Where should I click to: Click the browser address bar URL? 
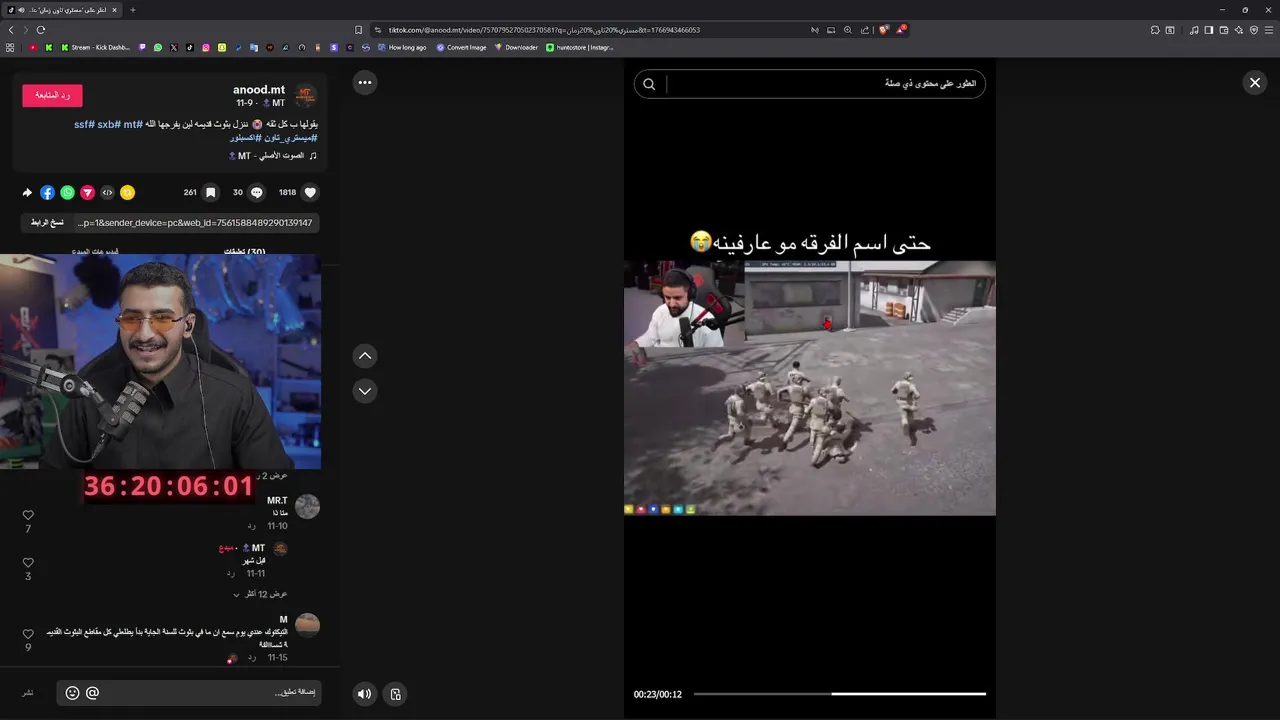pos(544,30)
